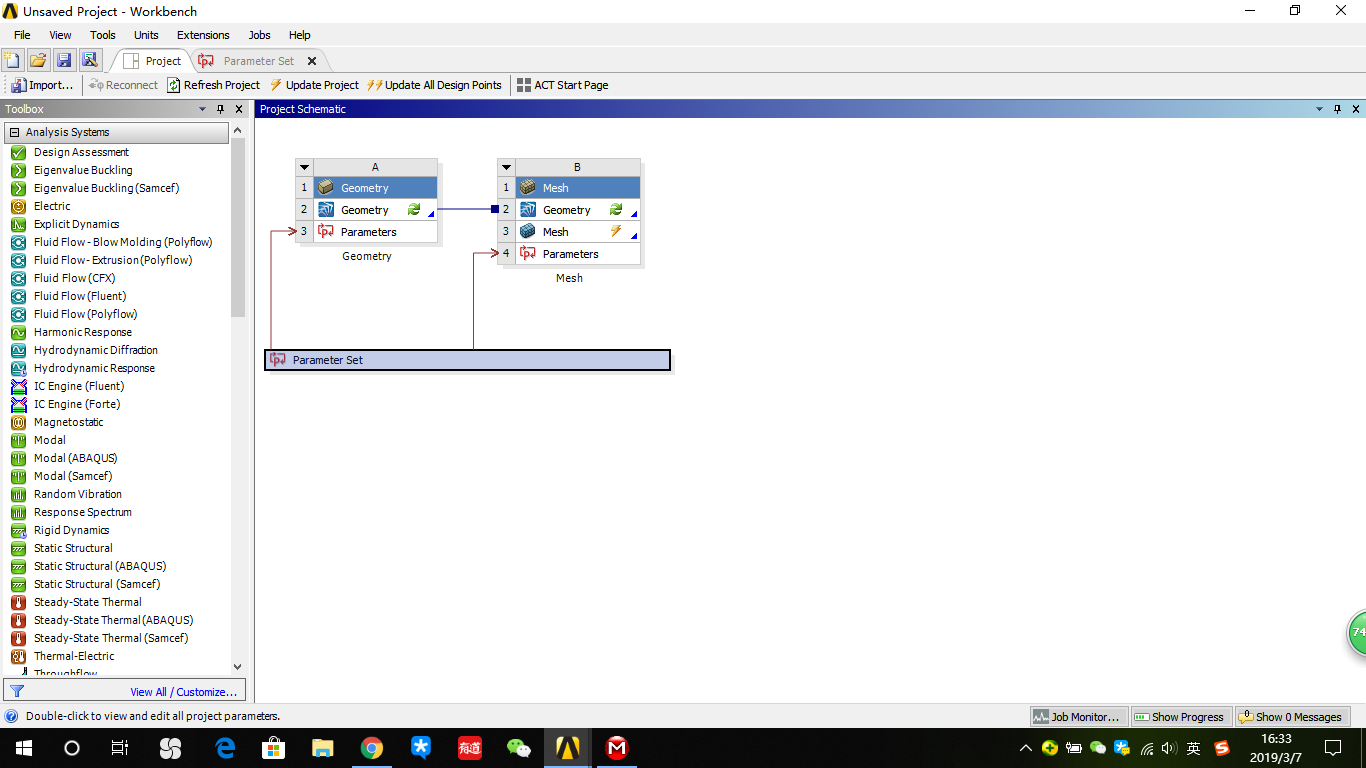Select Mesh cell in system B

click(x=578, y=232)
